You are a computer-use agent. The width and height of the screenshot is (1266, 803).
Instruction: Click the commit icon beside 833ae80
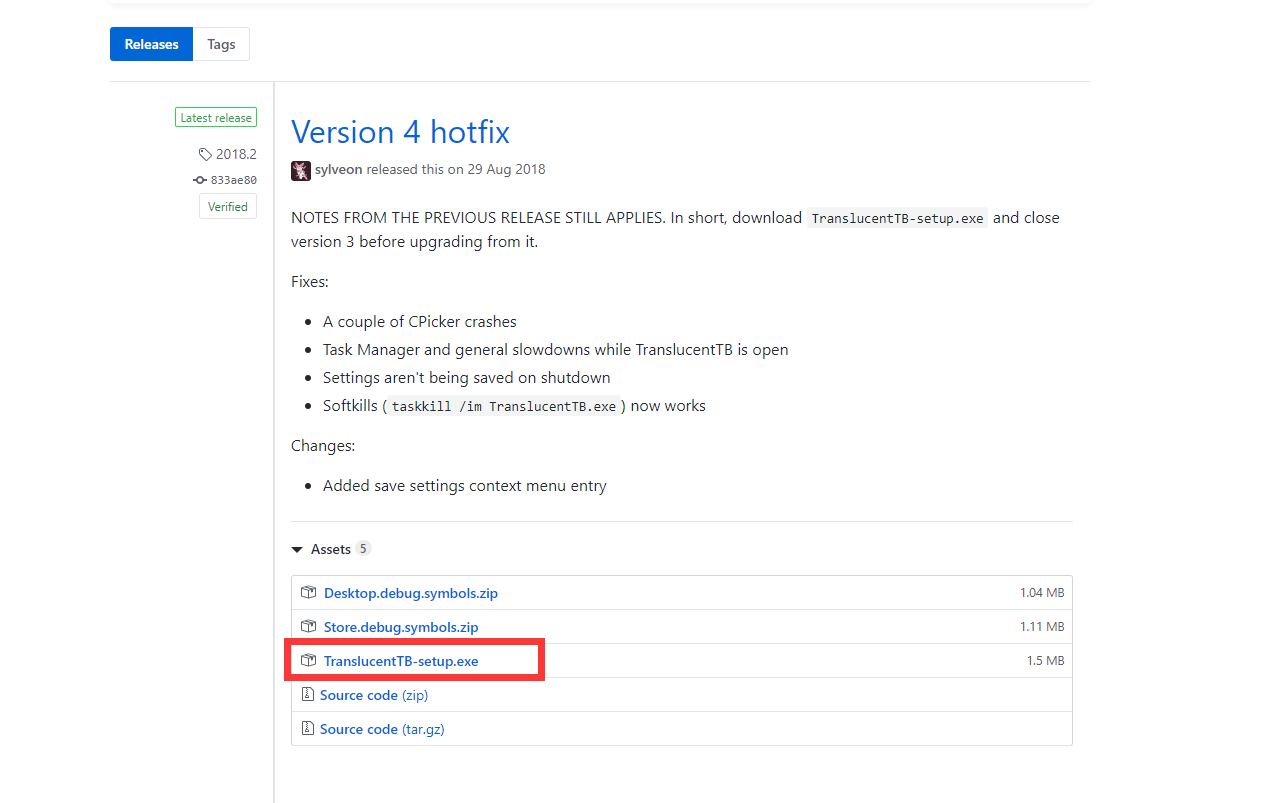200,180
